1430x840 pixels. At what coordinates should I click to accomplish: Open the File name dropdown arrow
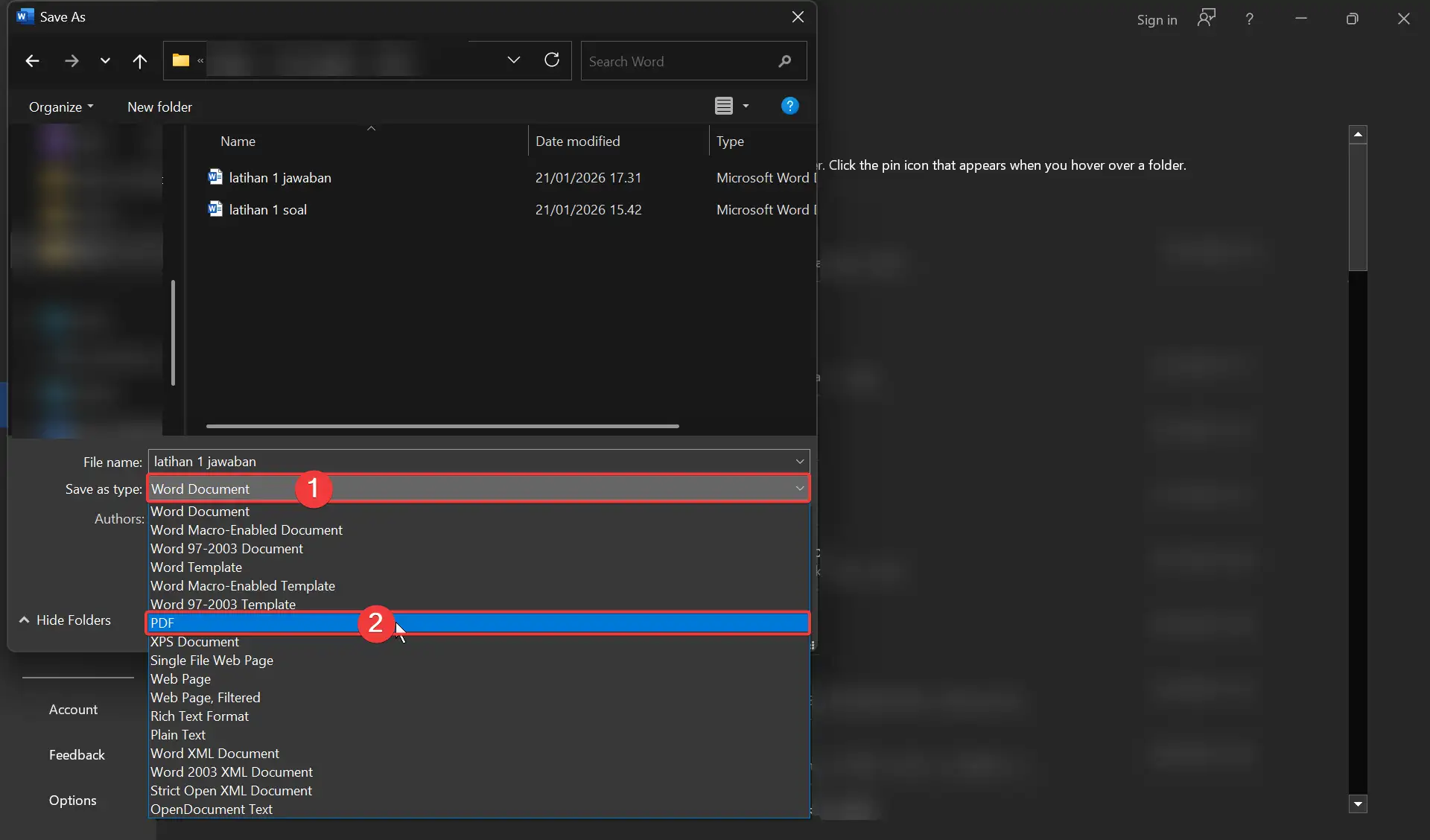pyautogui.click(x=798, y=462)
